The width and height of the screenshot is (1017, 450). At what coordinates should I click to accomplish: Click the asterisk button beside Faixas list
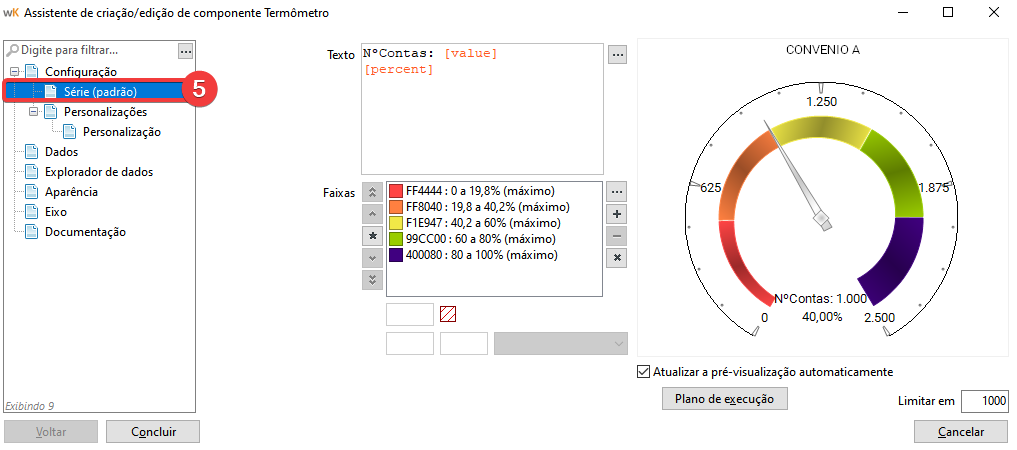pyautogui.click(x=372, y=236)
